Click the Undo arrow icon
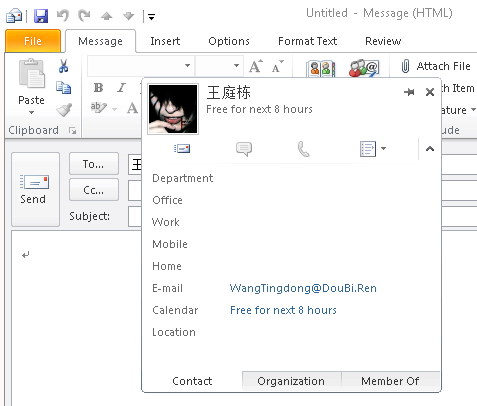Image resolution: width=477 pixels, height=406 pixels. click(62, 15)
